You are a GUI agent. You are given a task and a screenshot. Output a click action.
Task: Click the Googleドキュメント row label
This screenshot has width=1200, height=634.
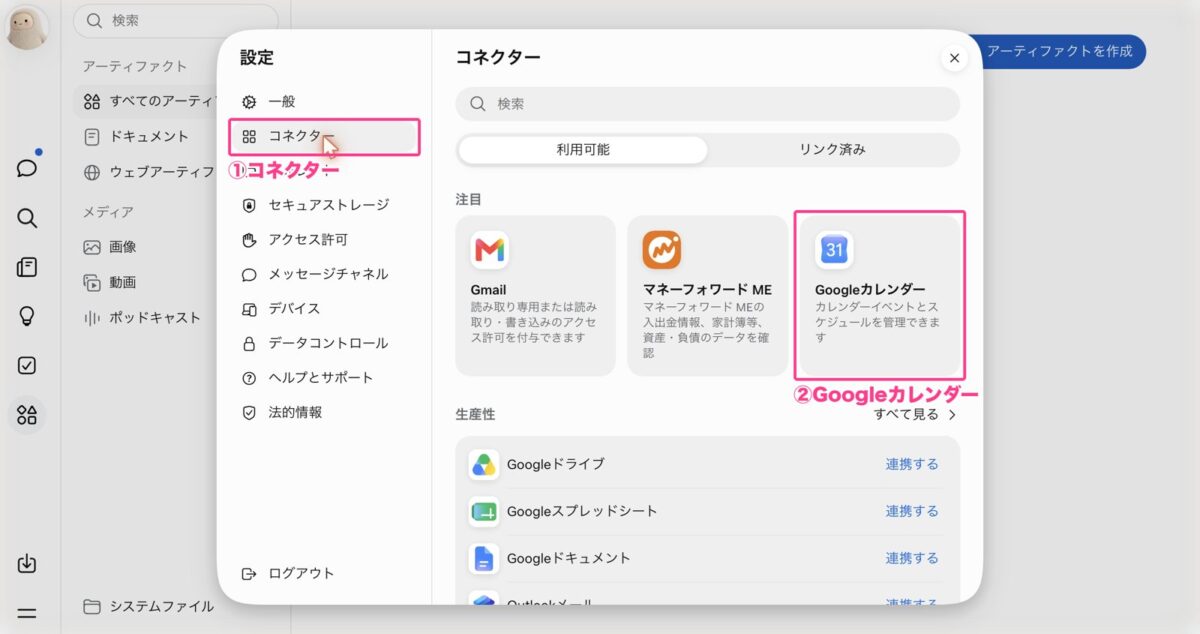(x=569, y=558)
